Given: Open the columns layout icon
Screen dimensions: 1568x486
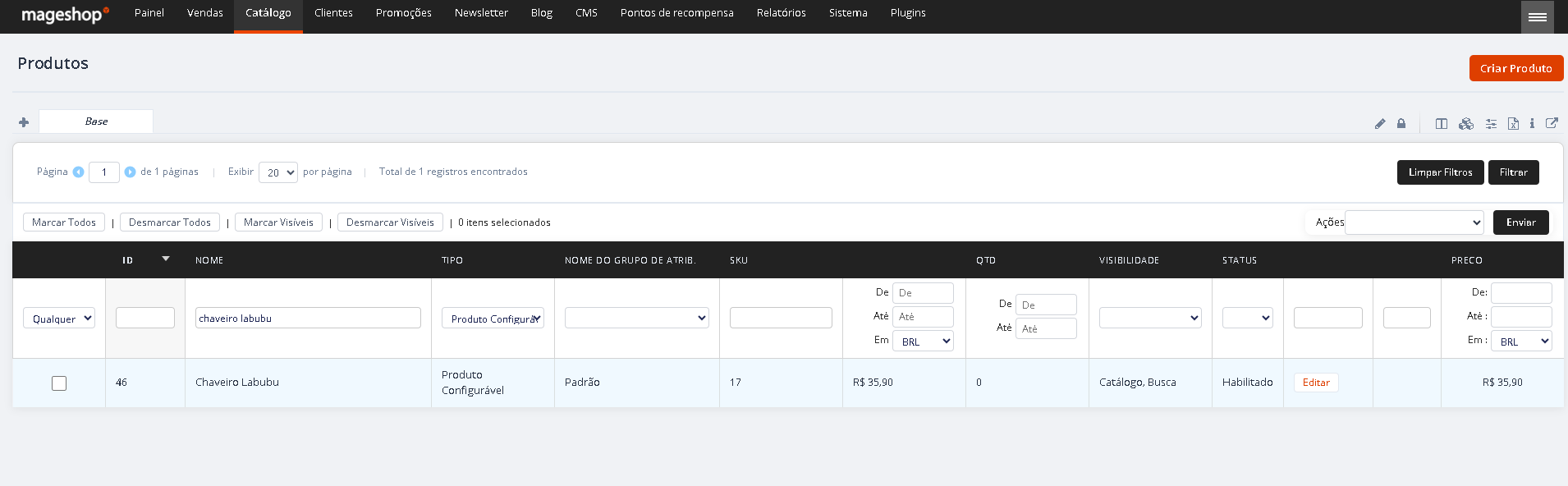Looking at the screenshot, I should 1442,124.
